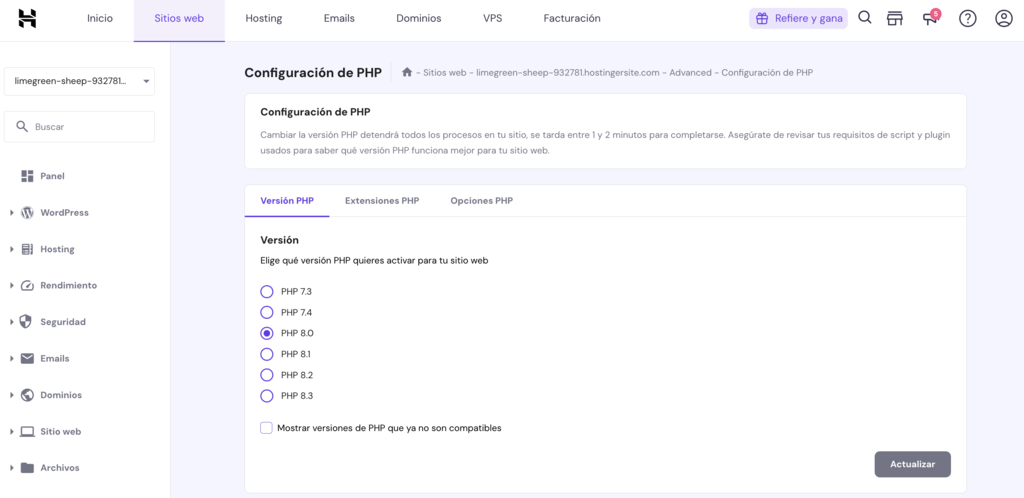Click the Hostinger logo icon

tap(27, 18)
